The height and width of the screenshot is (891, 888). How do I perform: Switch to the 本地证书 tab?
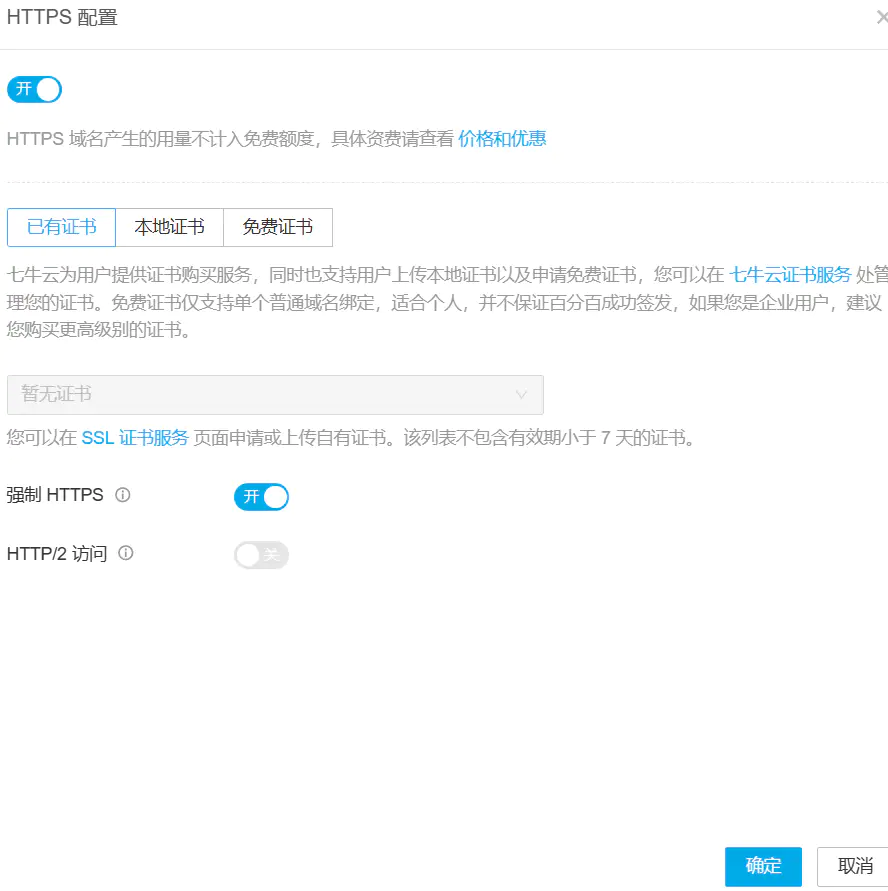click(169, 227)
